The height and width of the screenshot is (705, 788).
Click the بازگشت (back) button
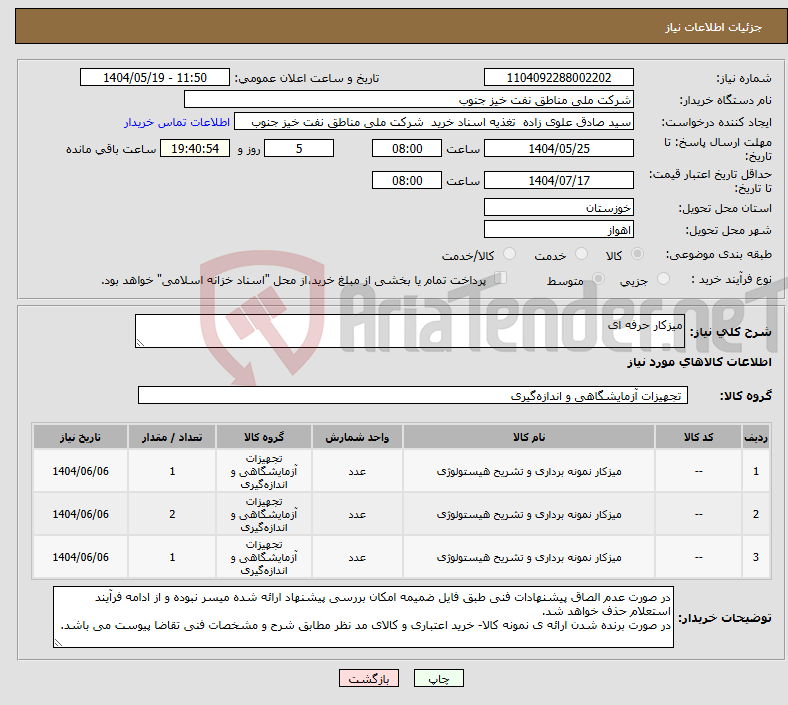[368, 678]
